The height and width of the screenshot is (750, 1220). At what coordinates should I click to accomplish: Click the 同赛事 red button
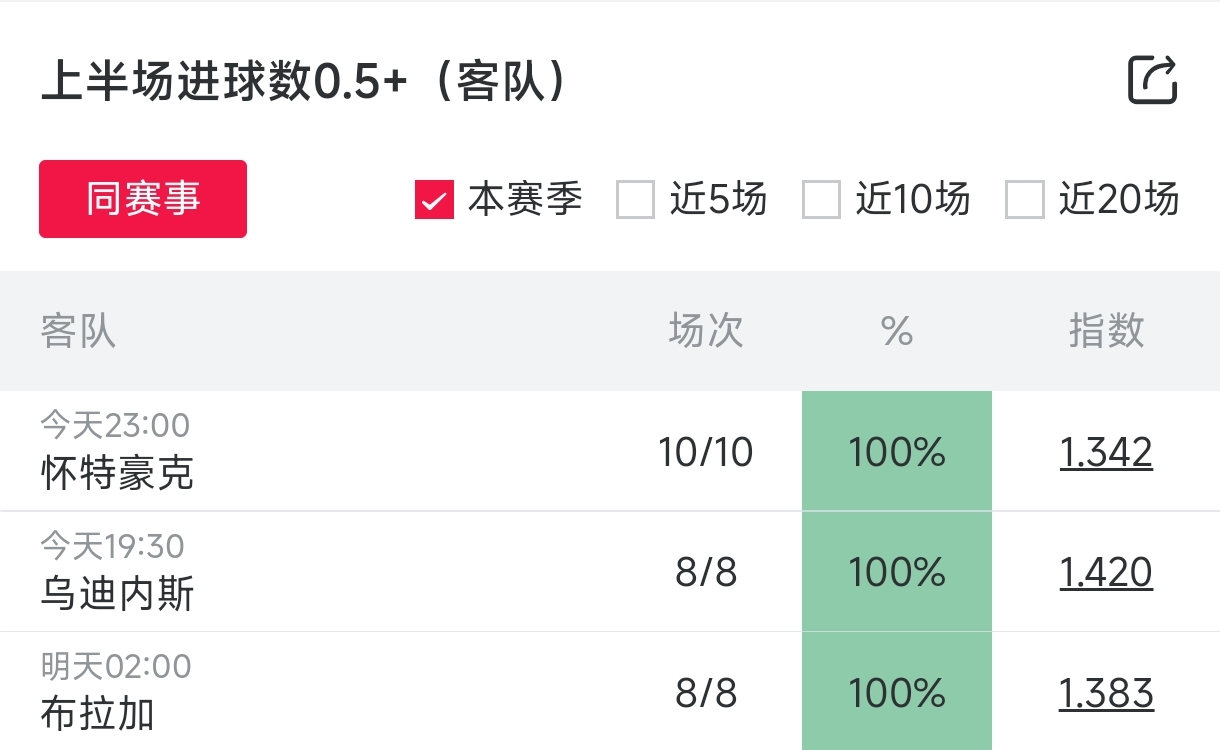(x=143, y=199)
